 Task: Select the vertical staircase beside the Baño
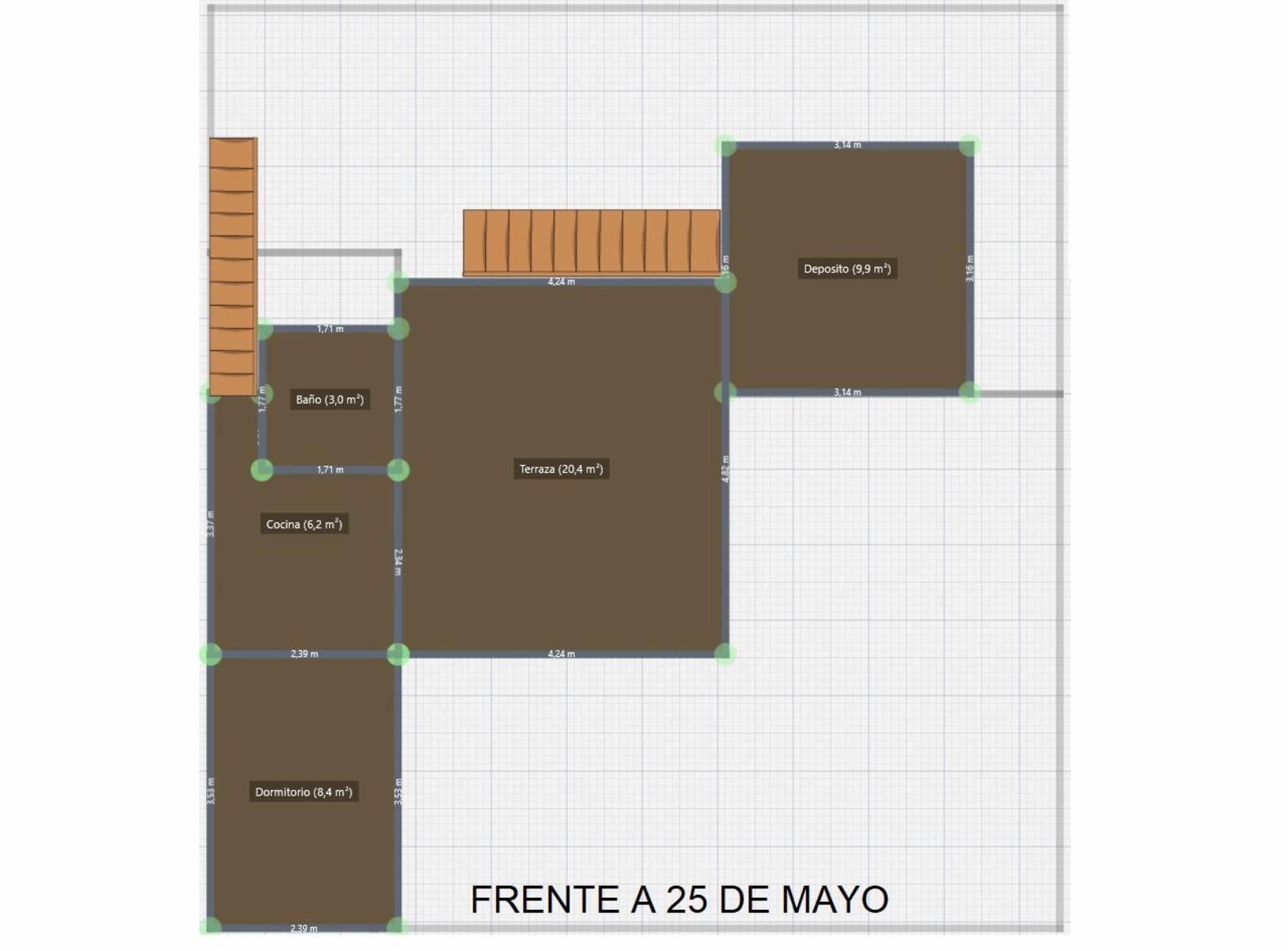click(233, 266)
